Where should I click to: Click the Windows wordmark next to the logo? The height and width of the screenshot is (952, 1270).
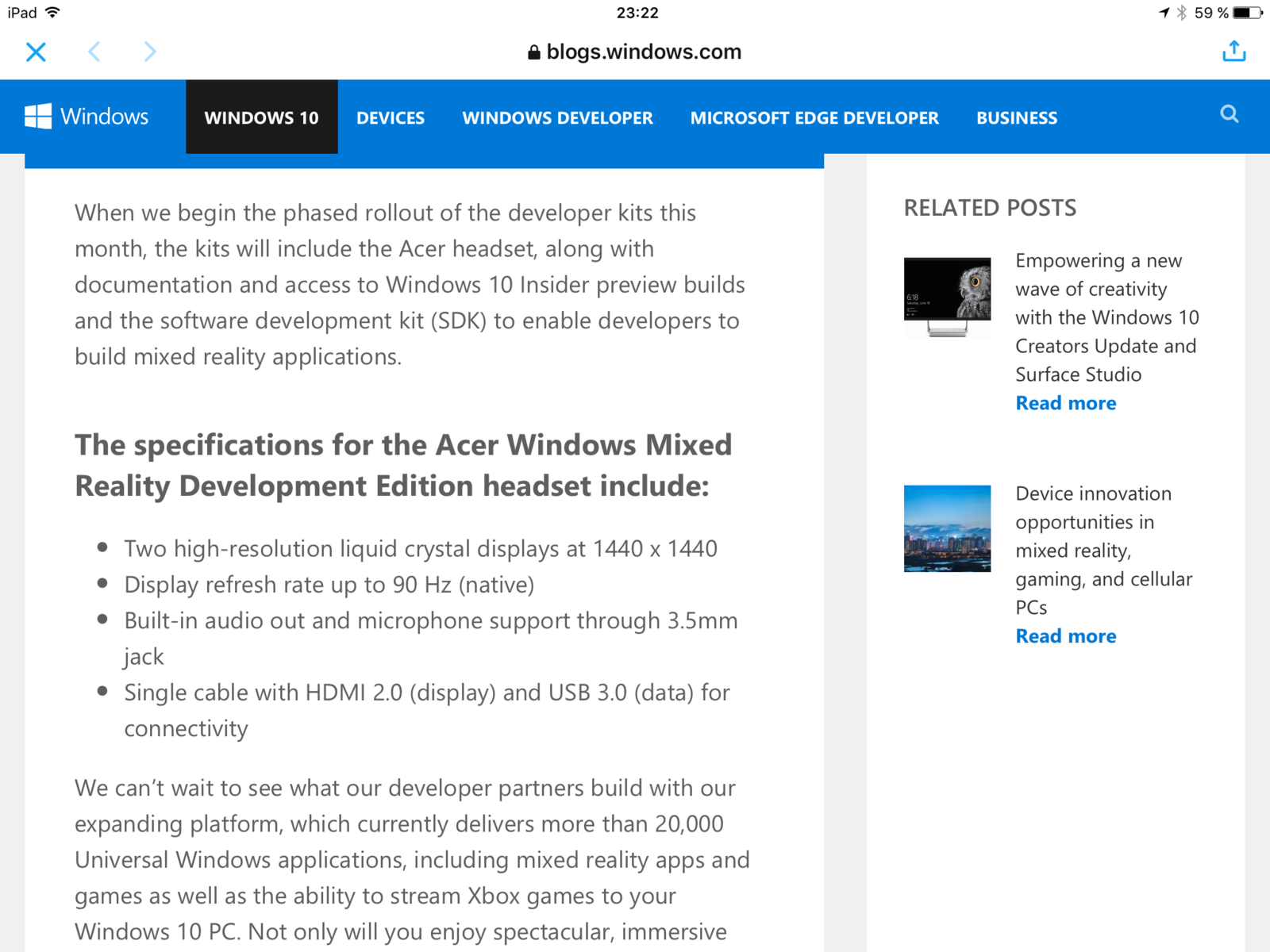(x=104, y=117)
